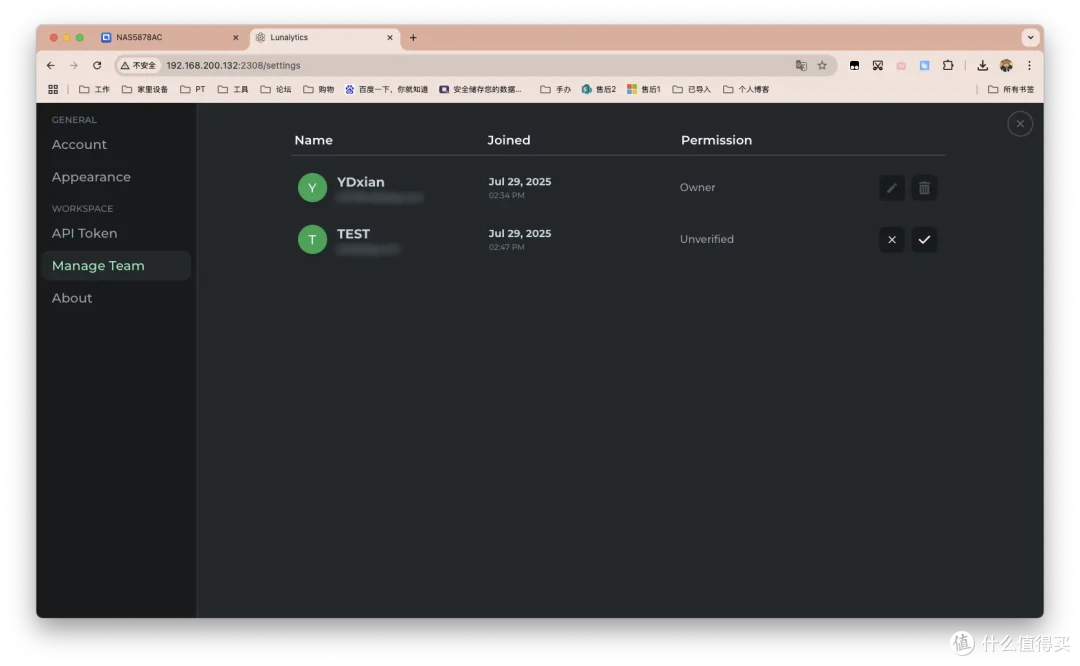The image size is (1080, 666).
Task: Open the PT bookmarks folder
Action: [x=193, y=90]
